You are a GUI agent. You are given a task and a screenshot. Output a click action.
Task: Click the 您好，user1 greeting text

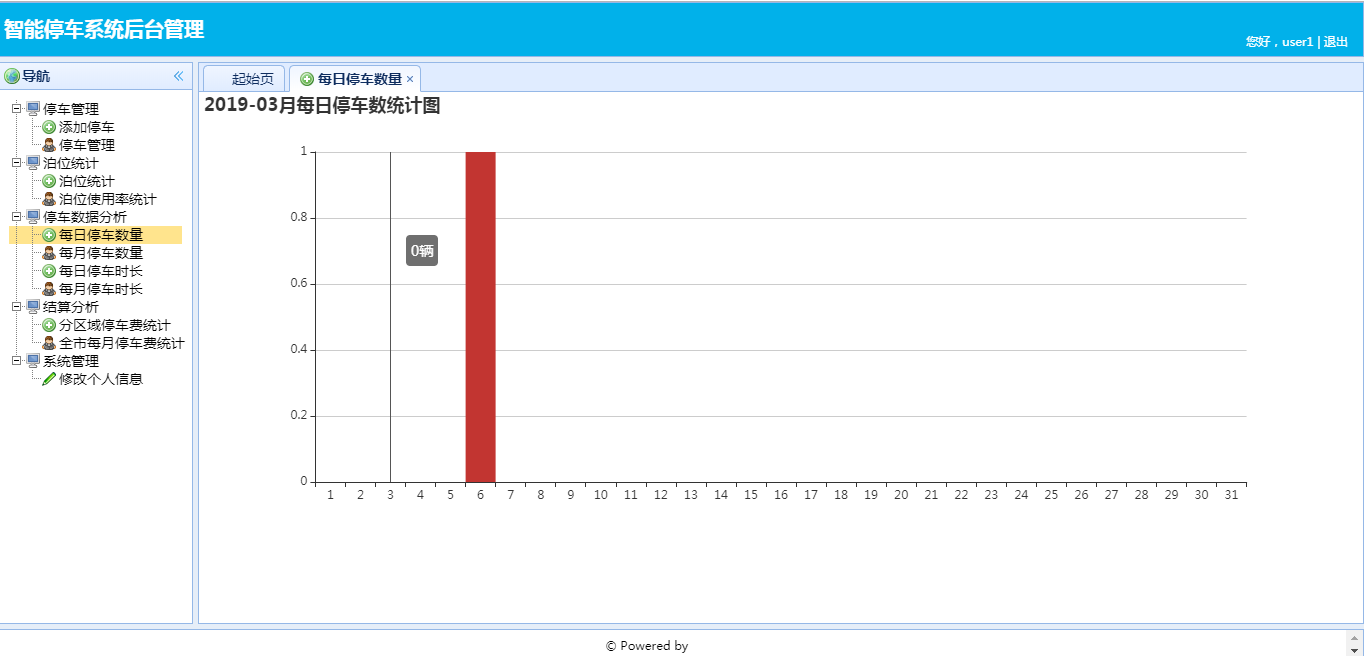point(1279,42)
